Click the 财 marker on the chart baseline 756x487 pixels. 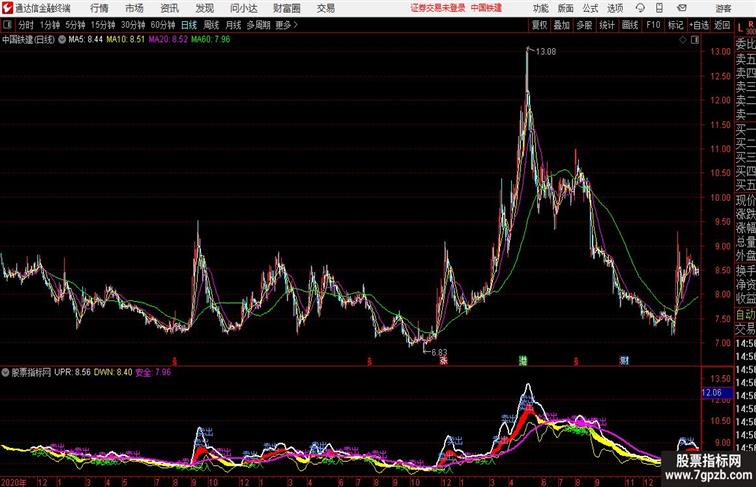pyautogui.click(x=624, y=360)
